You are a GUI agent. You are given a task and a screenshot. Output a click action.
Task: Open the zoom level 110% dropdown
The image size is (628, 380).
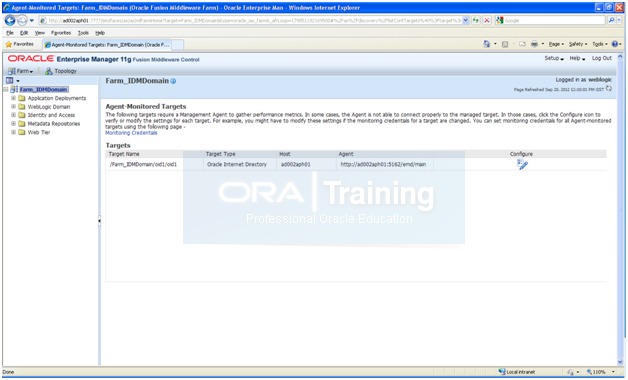point(601,372)
